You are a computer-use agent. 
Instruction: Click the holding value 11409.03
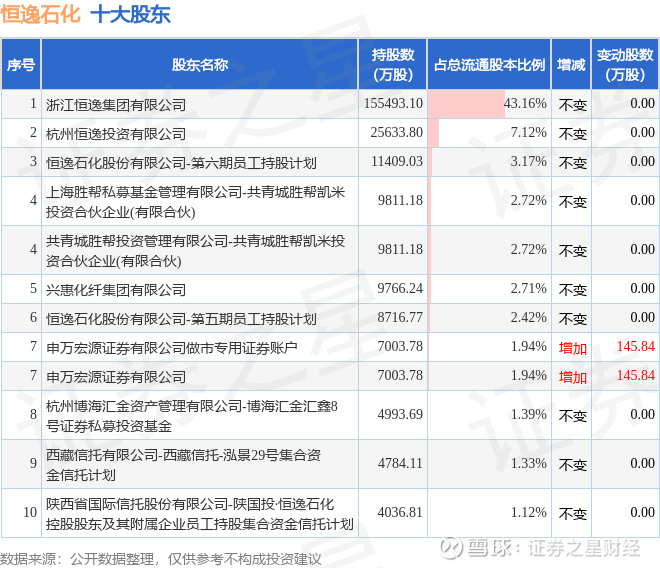click(x=397, y=162)
